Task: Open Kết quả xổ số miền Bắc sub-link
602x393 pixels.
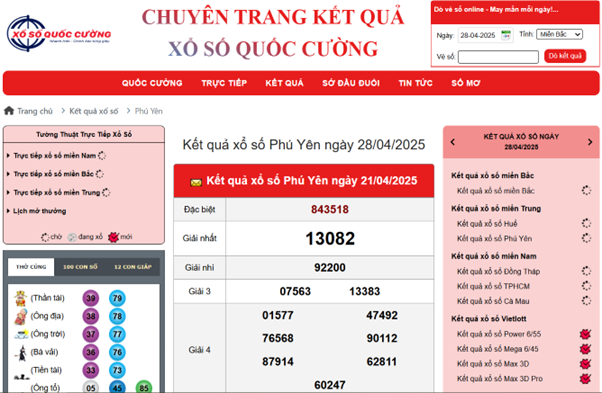Action: [496, 191]
